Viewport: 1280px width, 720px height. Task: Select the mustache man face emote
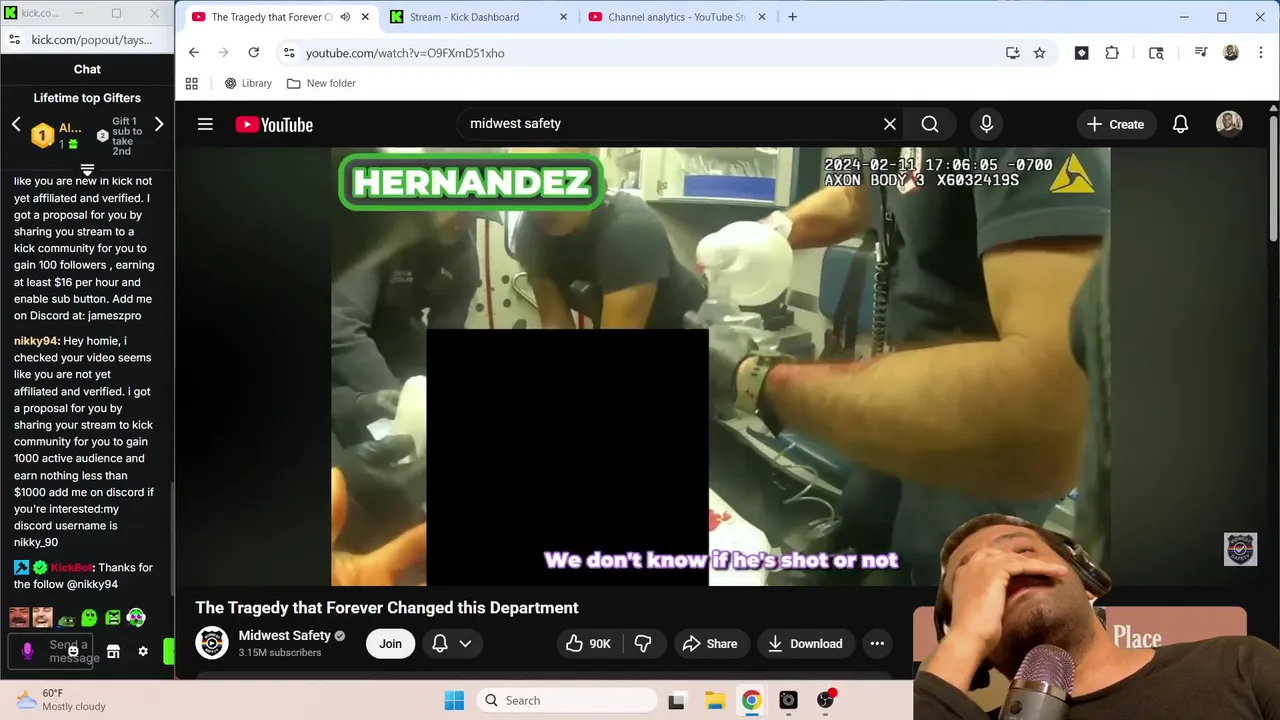(19, 617)
